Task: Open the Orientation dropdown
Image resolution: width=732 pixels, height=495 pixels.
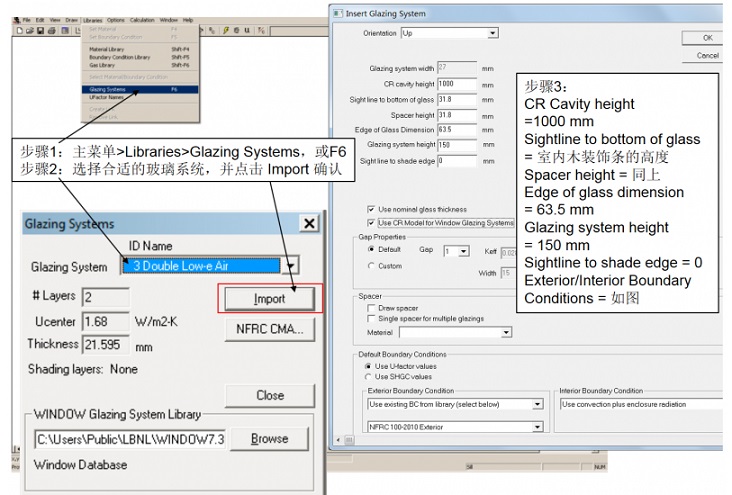Action: pos(492,33)
